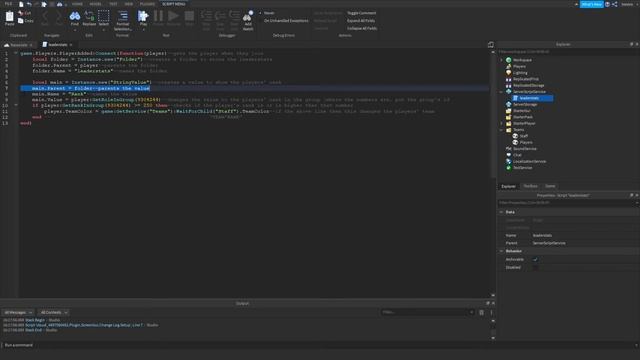The image size is (640, 360).
Task: Click the new file icon in title bar
Action: pyautogui.click(x=21, y=4)
